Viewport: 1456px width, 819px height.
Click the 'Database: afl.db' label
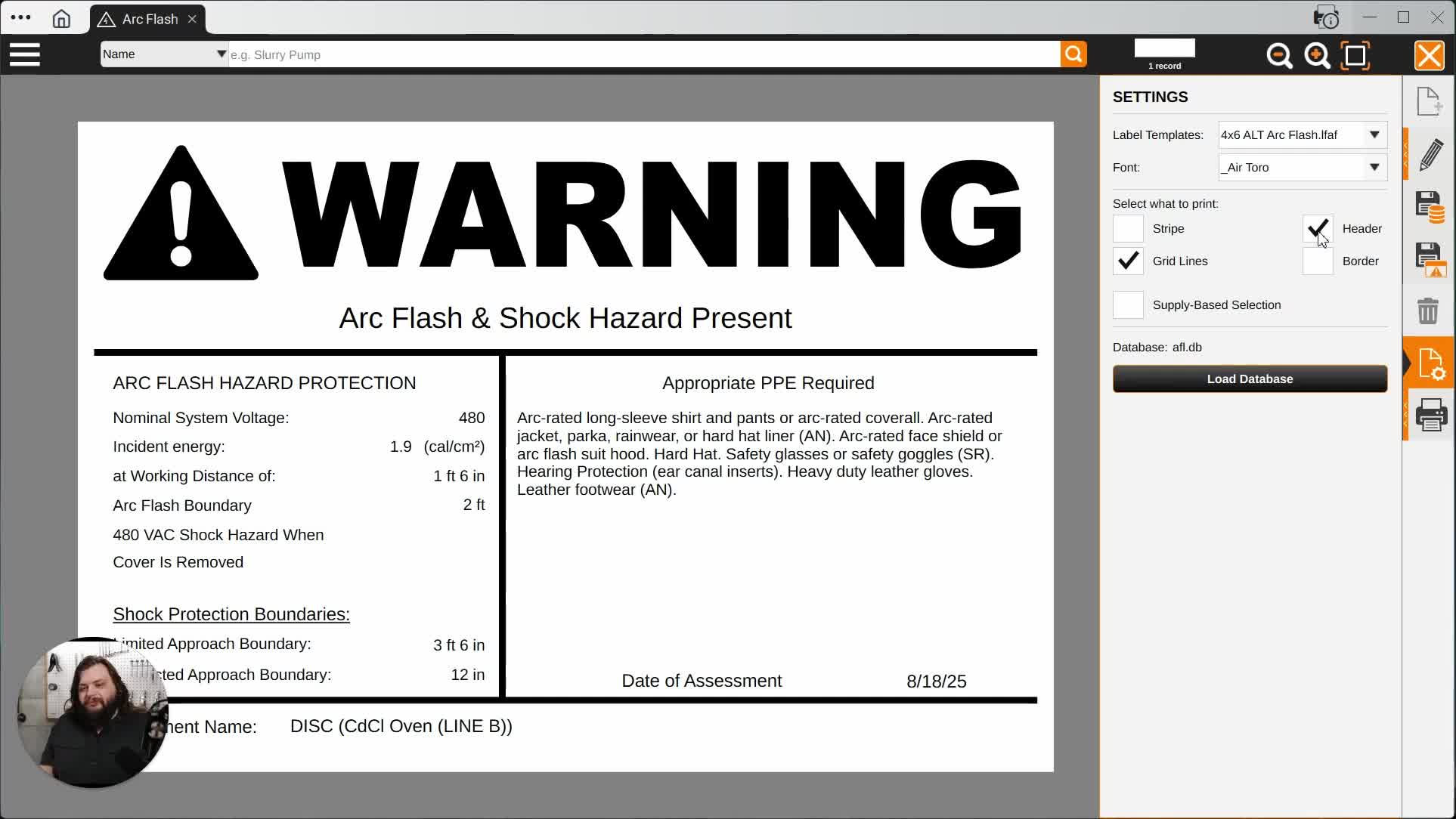coord(1157,348)
